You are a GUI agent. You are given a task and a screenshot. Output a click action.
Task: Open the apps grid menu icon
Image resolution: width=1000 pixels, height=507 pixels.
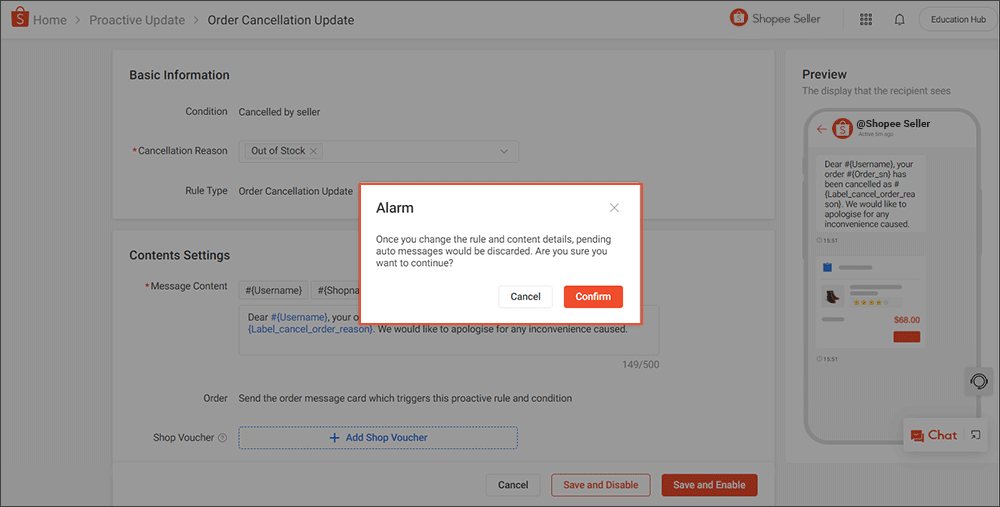click(x=865, y=19)
